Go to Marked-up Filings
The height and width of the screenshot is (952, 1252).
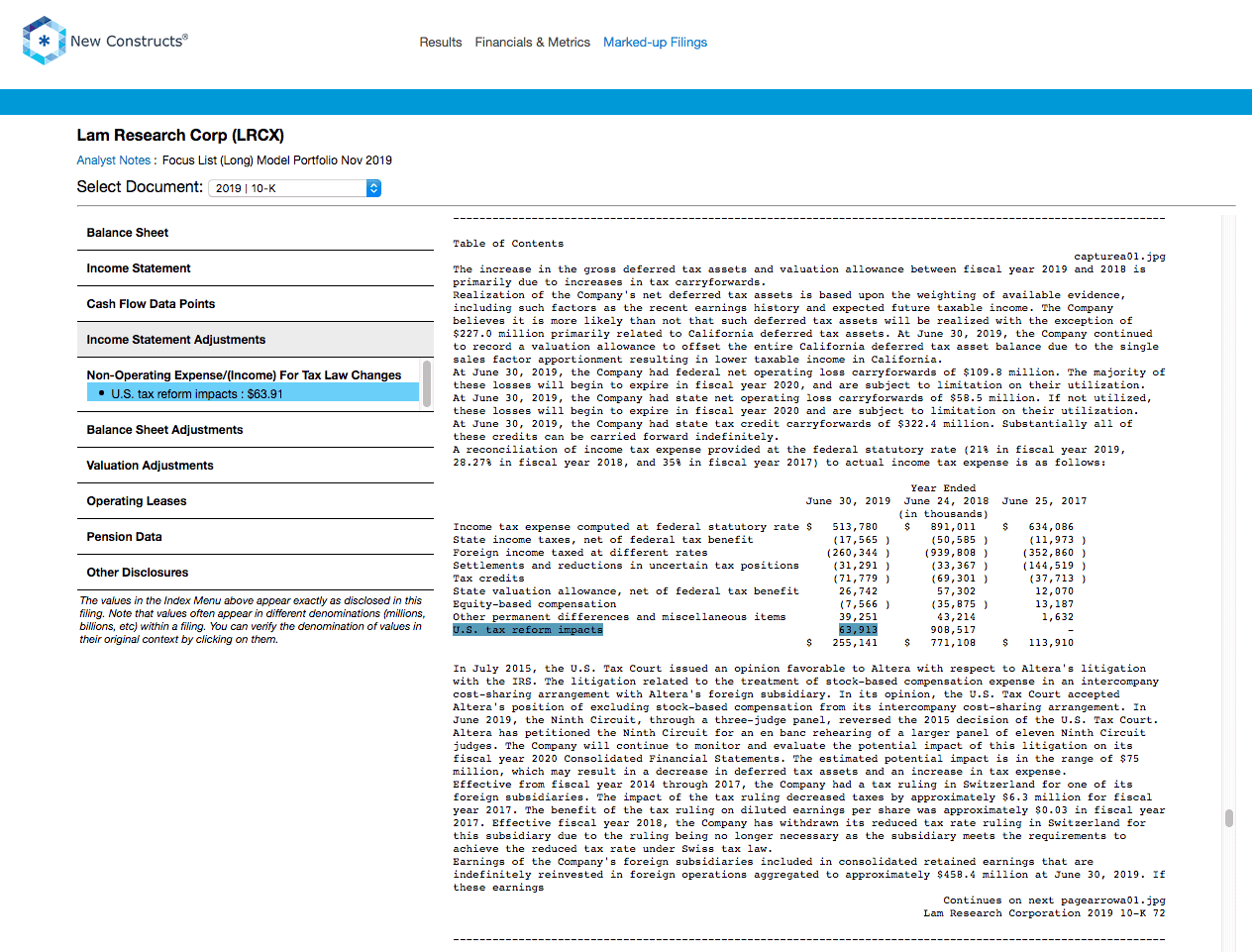click(655, 43)
